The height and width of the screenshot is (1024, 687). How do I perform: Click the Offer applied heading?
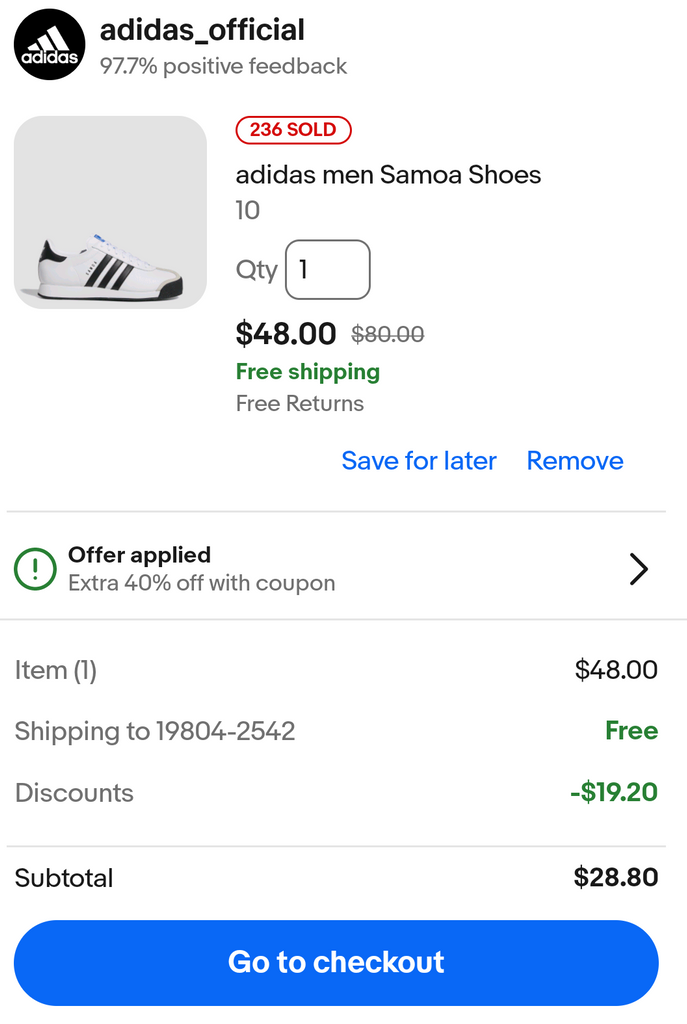pos(139,555)
